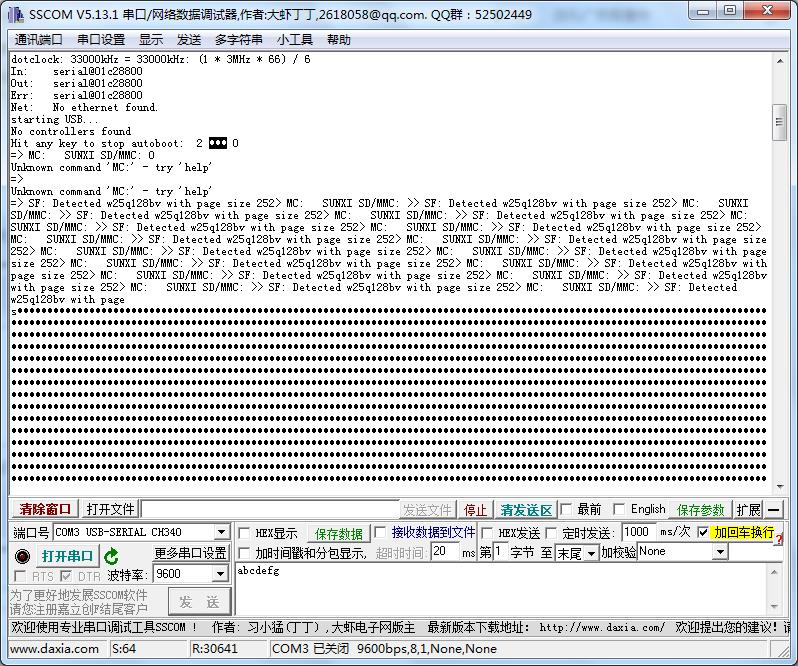798x666 pixels.
Task: Click the file path input field
Action: [x=270, y=509]
